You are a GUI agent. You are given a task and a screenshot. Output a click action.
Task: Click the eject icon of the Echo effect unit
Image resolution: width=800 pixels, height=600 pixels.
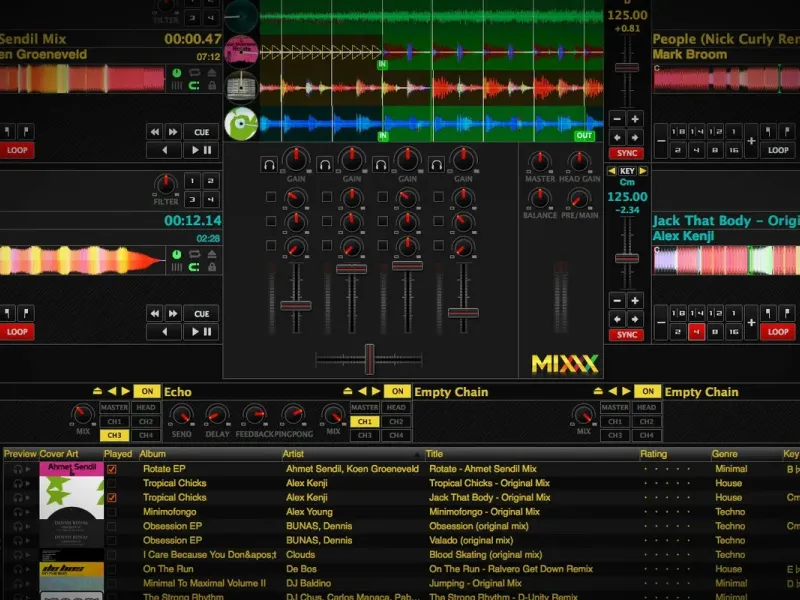(97, 391)
